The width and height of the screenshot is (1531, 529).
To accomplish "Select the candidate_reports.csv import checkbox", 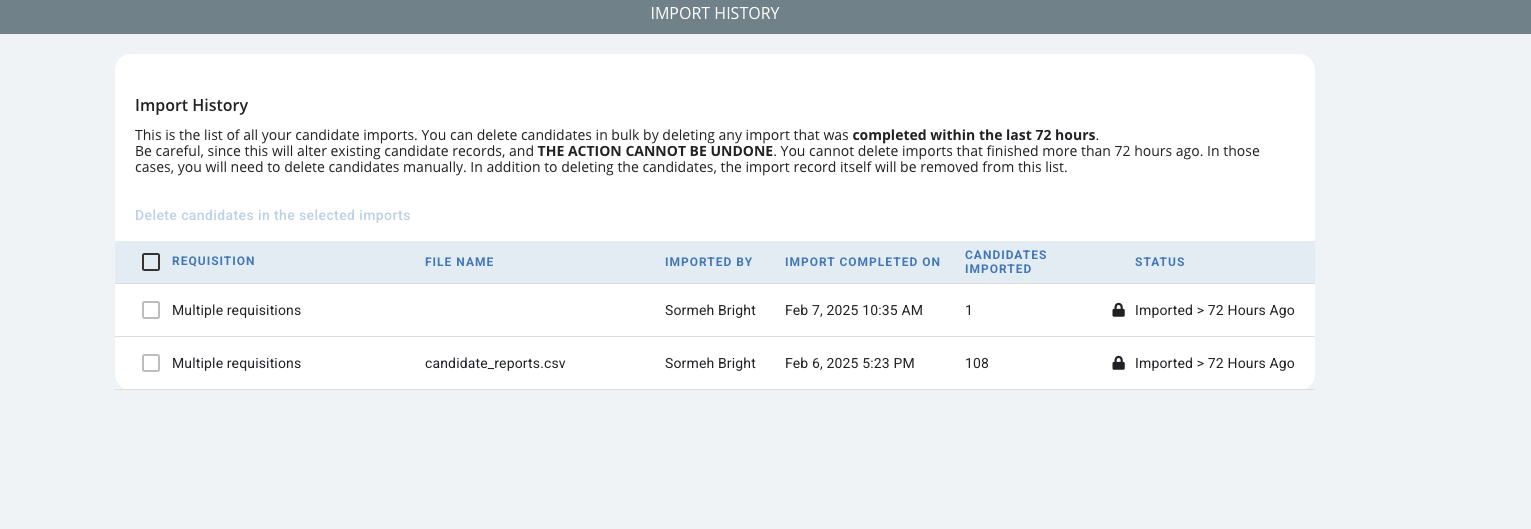I will 151,363.
